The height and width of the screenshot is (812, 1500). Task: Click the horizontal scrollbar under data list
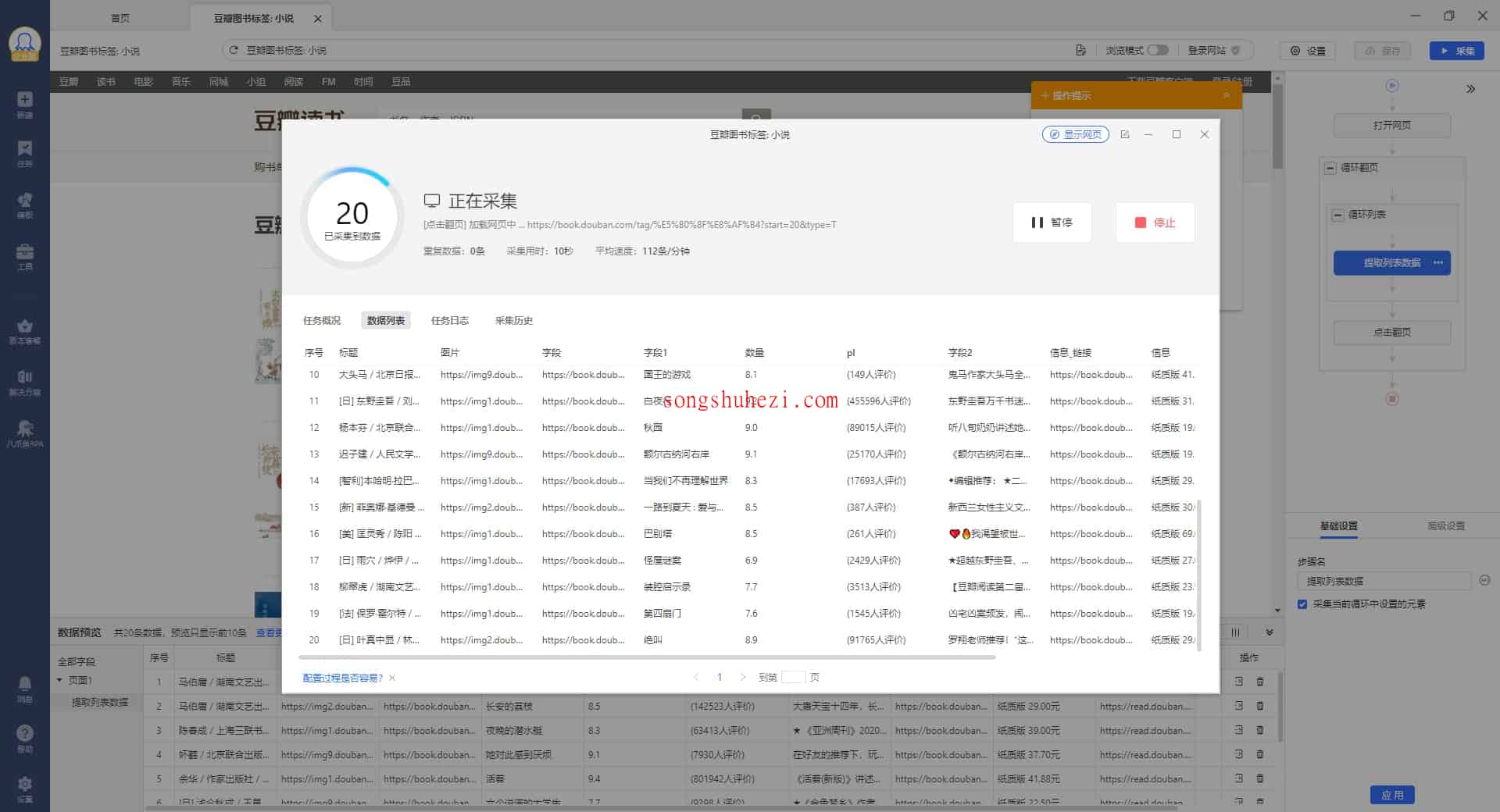(x=648, y=657)
